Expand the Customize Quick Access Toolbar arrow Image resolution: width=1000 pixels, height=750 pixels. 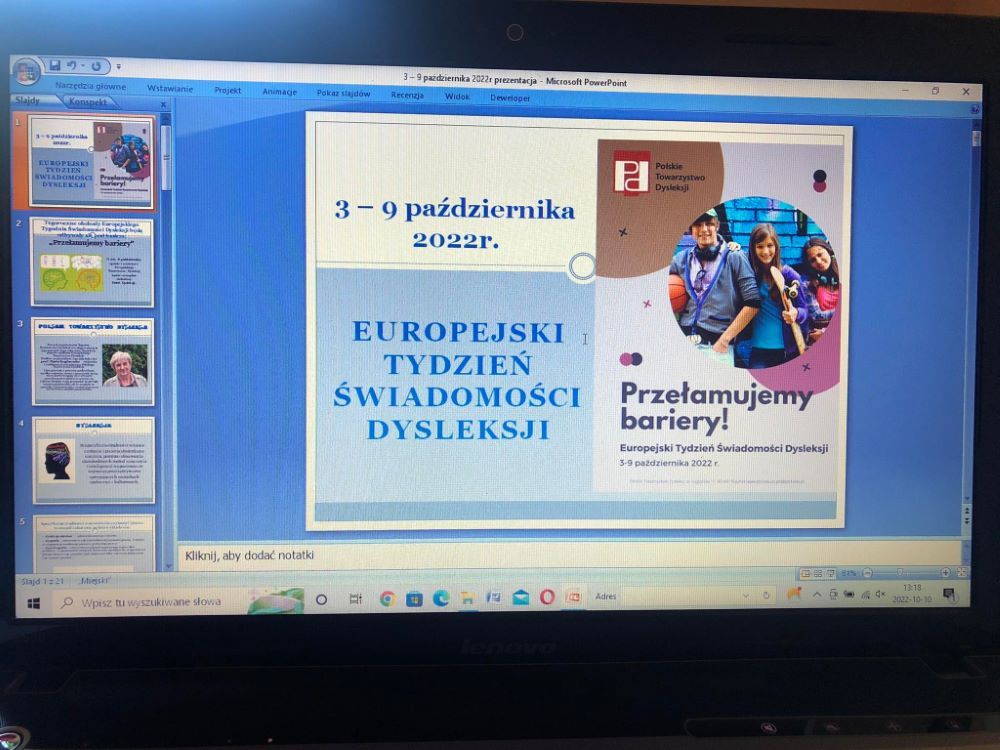point(119,67)
